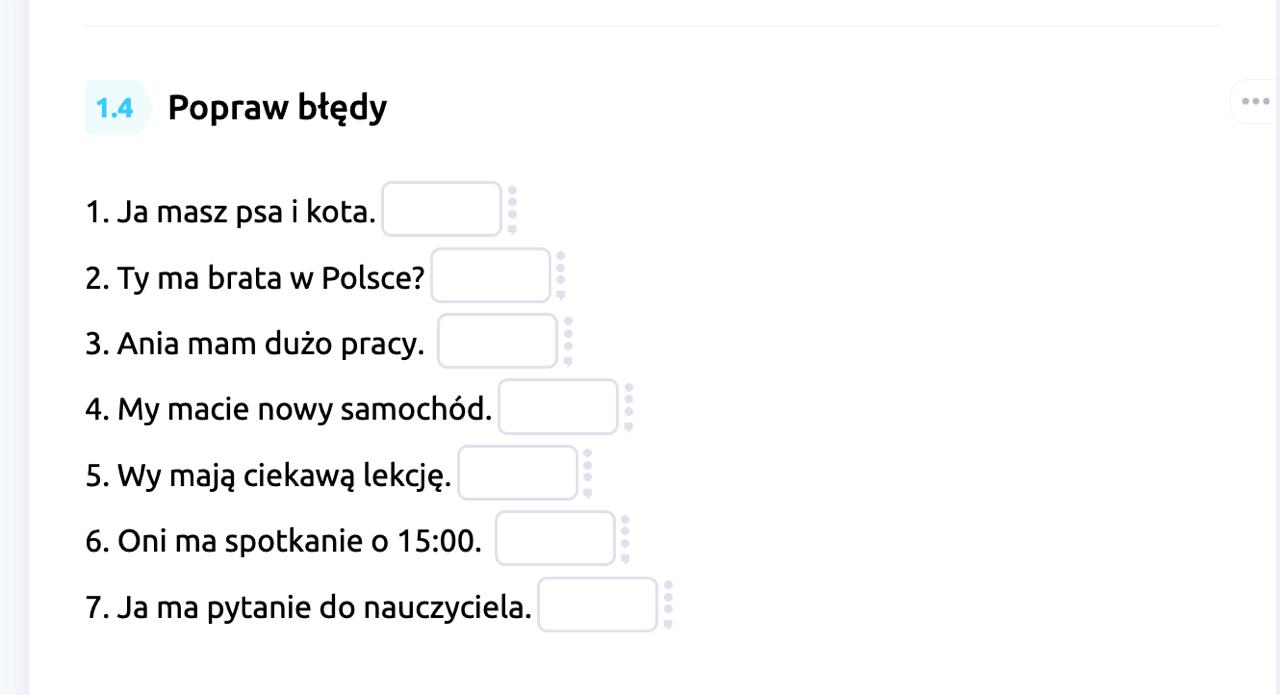Click the answer box after "Ja ma pytanie do nauczyciela."
Viewport: 1280px width, 695px height.
(598, 605)
